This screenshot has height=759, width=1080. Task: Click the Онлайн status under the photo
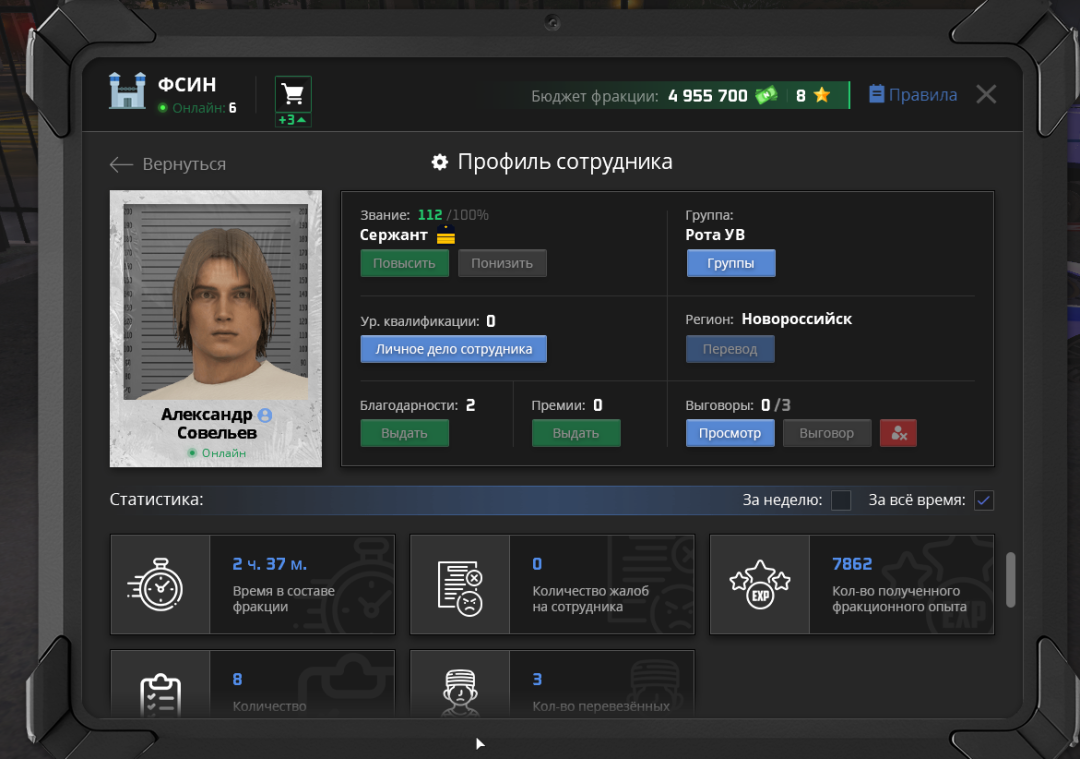point(217,453)
